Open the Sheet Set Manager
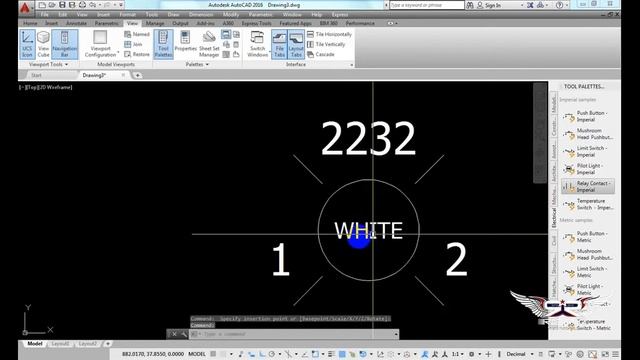The image size is (640, 360). 209,44
